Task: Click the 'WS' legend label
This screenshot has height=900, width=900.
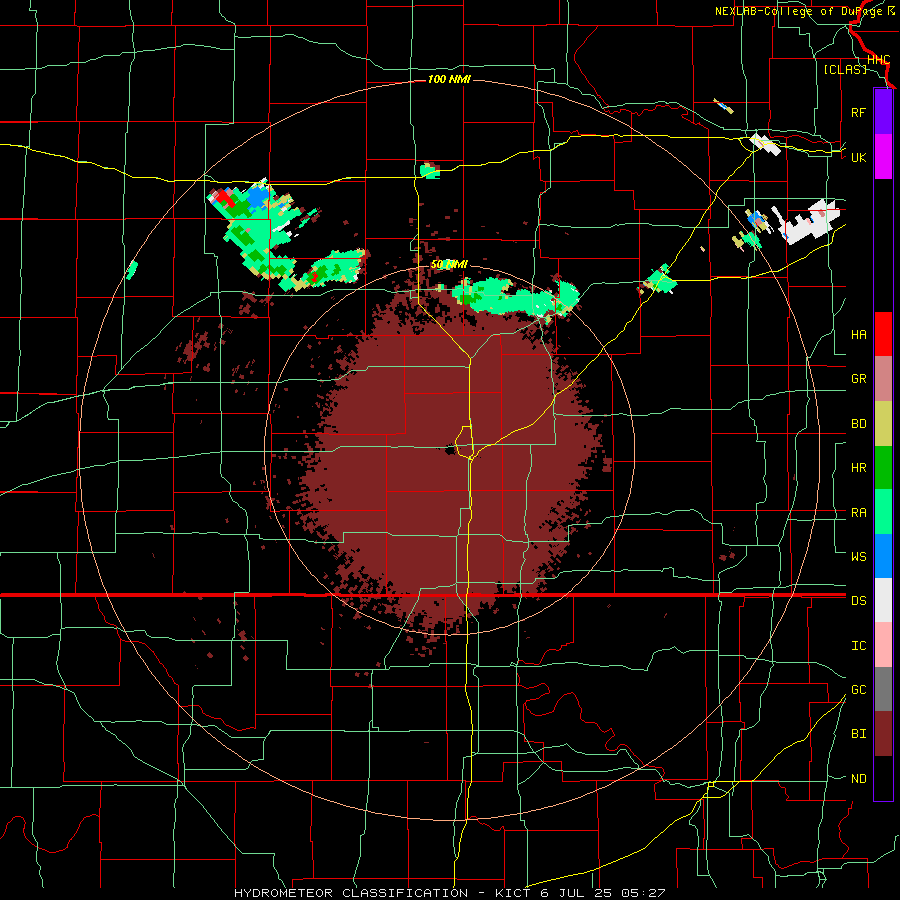Action: (x=858, y=556)
